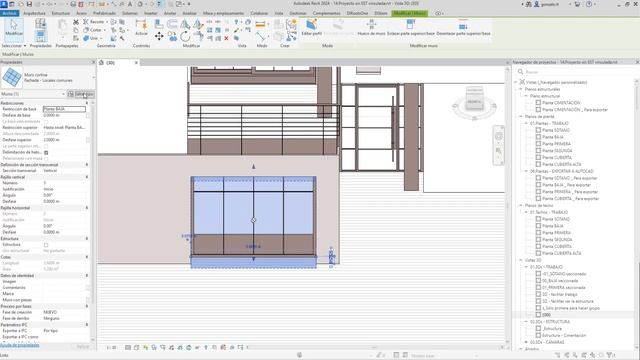640x360 pixels.
Task: Click the scissors cut clipboard icon
Action: click(76, 22)
